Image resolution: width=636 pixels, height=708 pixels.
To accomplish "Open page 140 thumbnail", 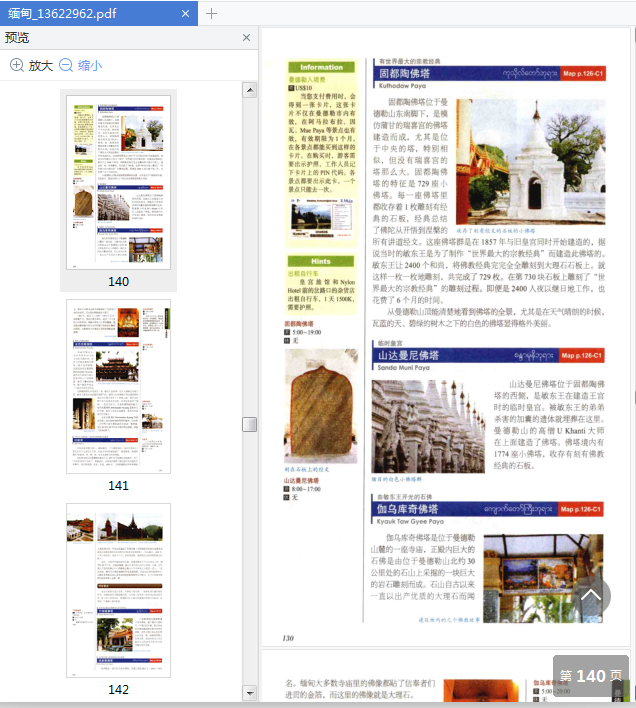I will click(118, 182).
